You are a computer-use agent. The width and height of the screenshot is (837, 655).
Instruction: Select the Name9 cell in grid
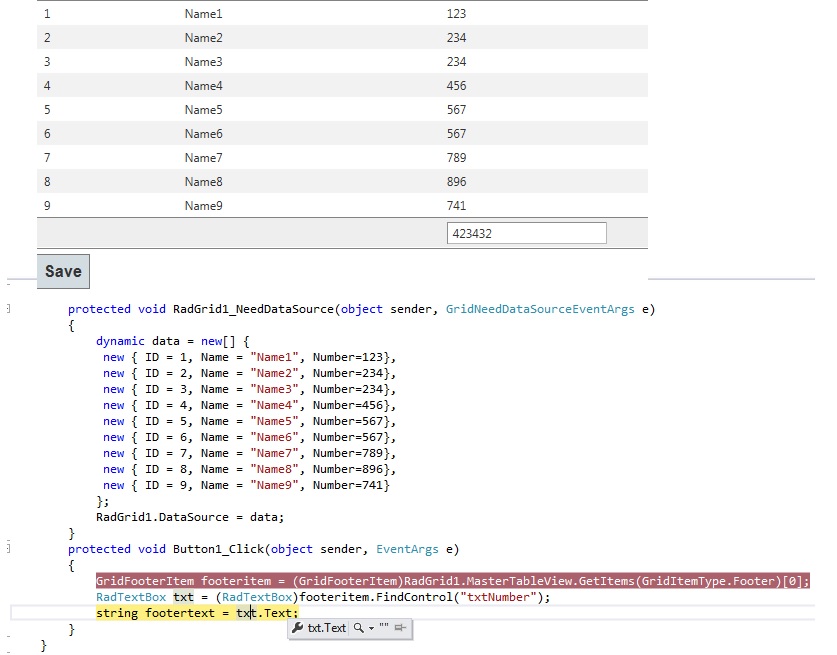(203, 206)
